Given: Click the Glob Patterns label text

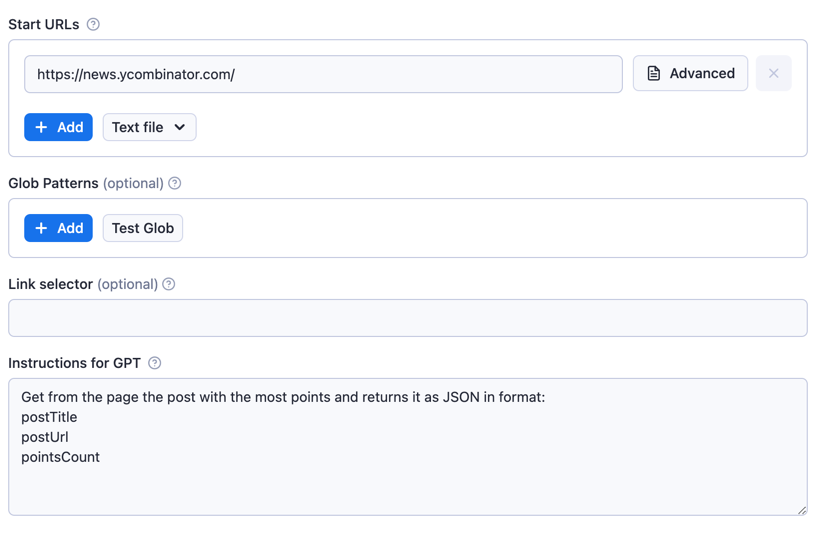Looking at the screenshot, I should [53, 183].
